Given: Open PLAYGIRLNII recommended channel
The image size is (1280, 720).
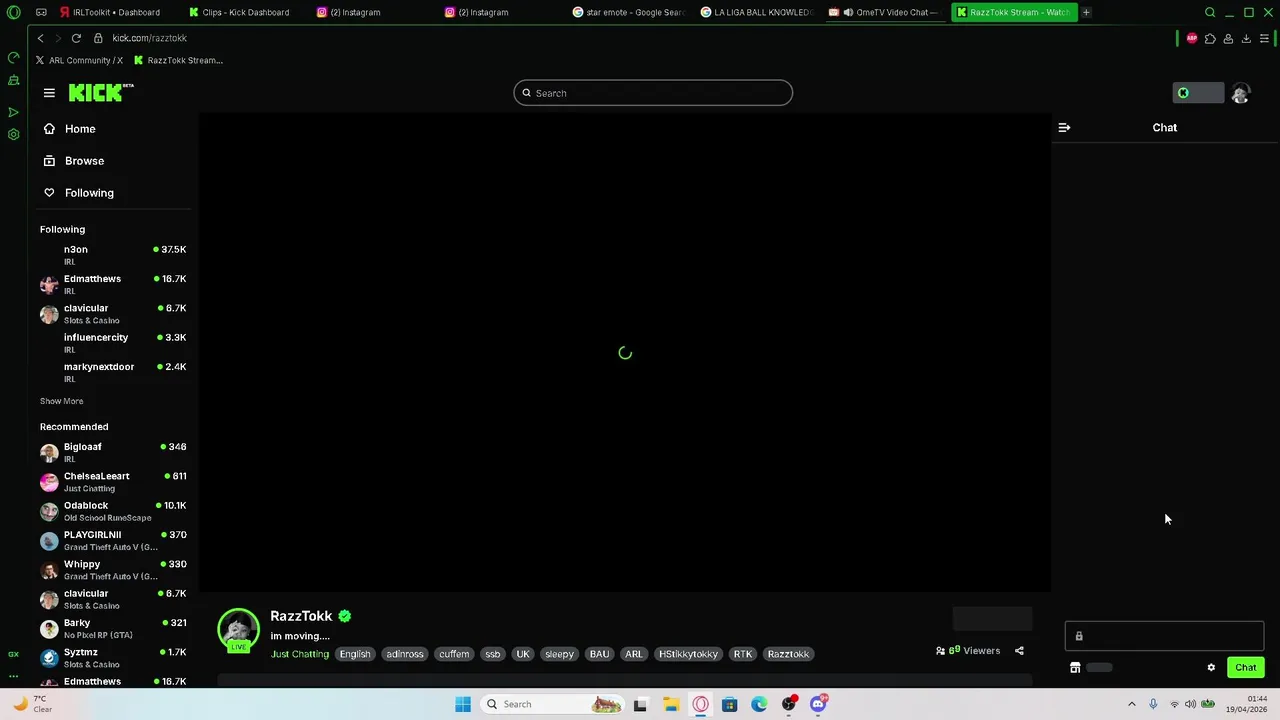Looking at the screenshot, I should click(x=113, y=540).
